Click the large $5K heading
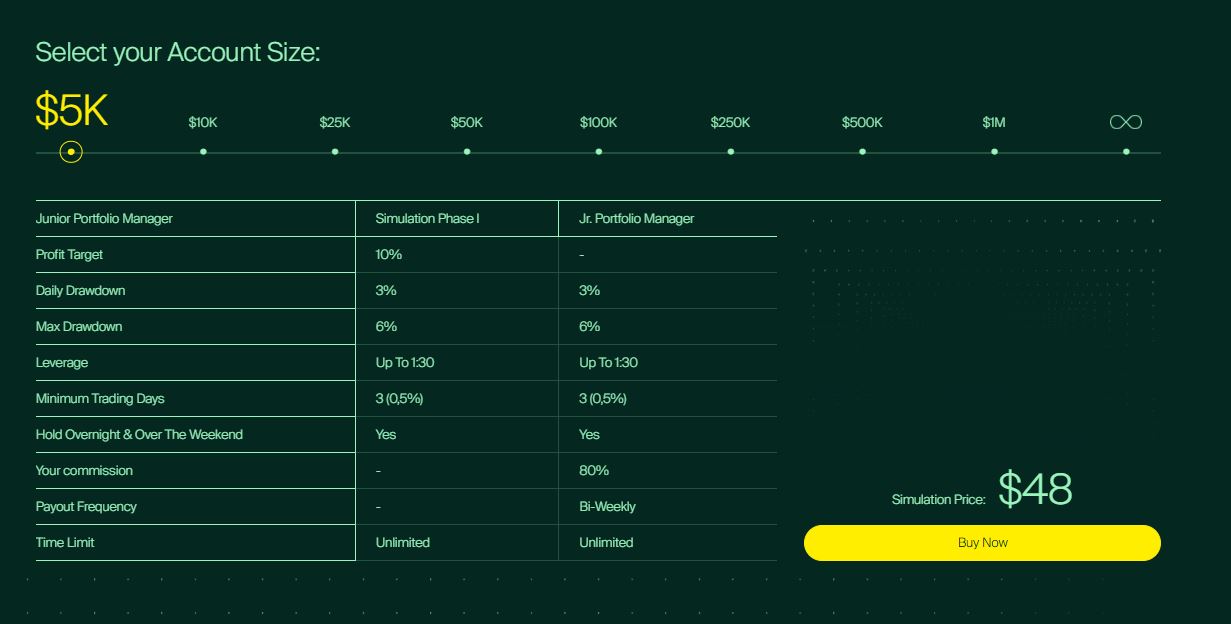 [x=71, y=110]
